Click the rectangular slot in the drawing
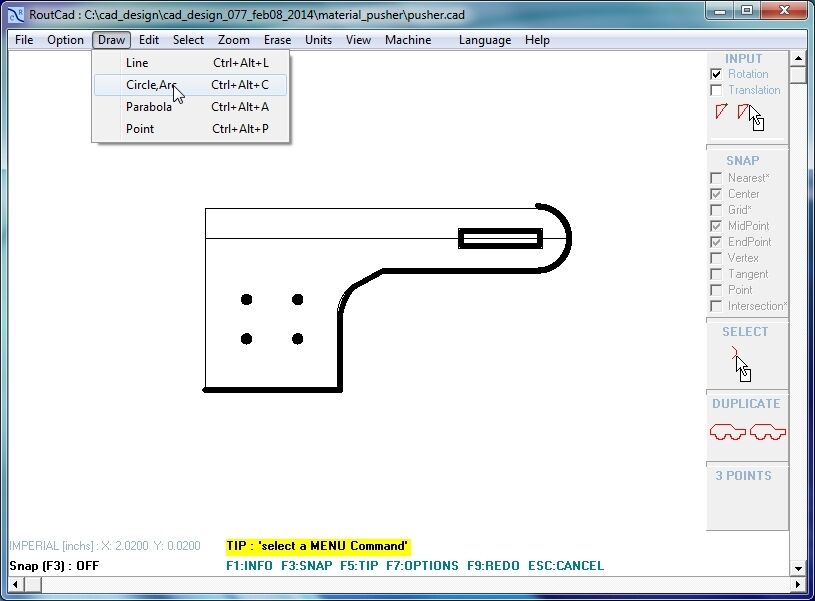This screenshot has width=815, height=601. coord(501,239)
